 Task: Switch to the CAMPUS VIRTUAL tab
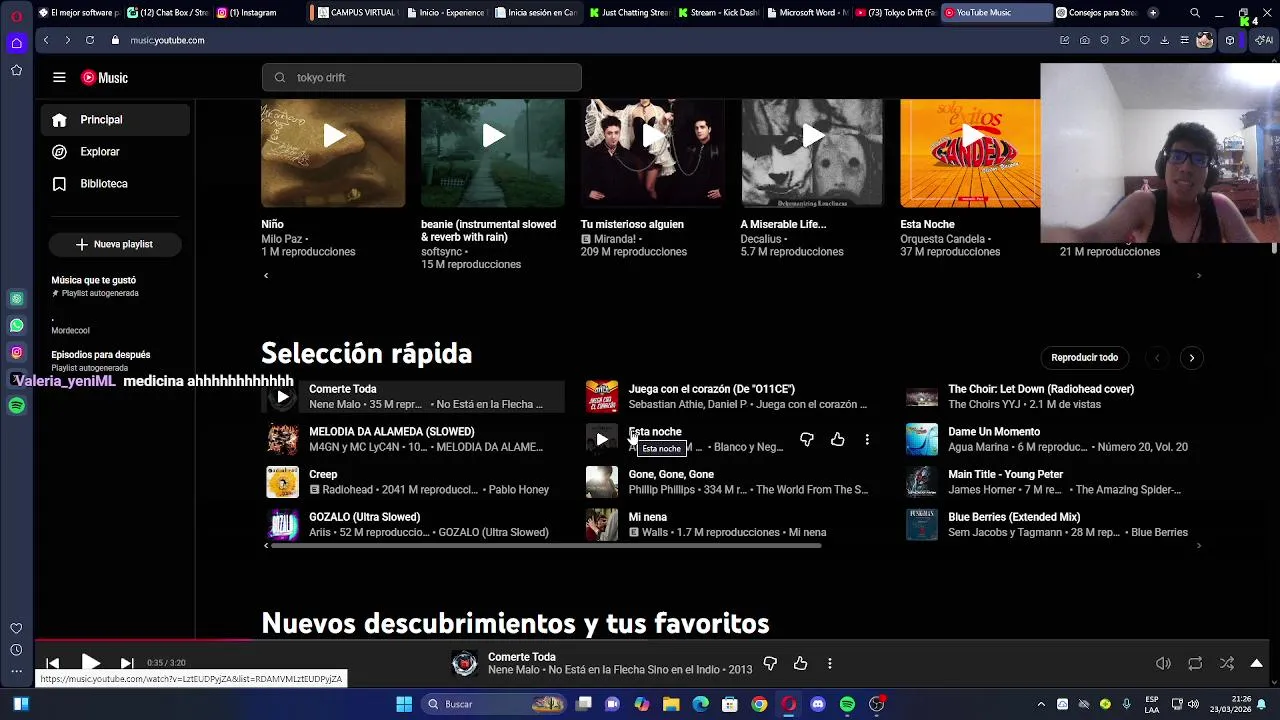coord(356,13)
